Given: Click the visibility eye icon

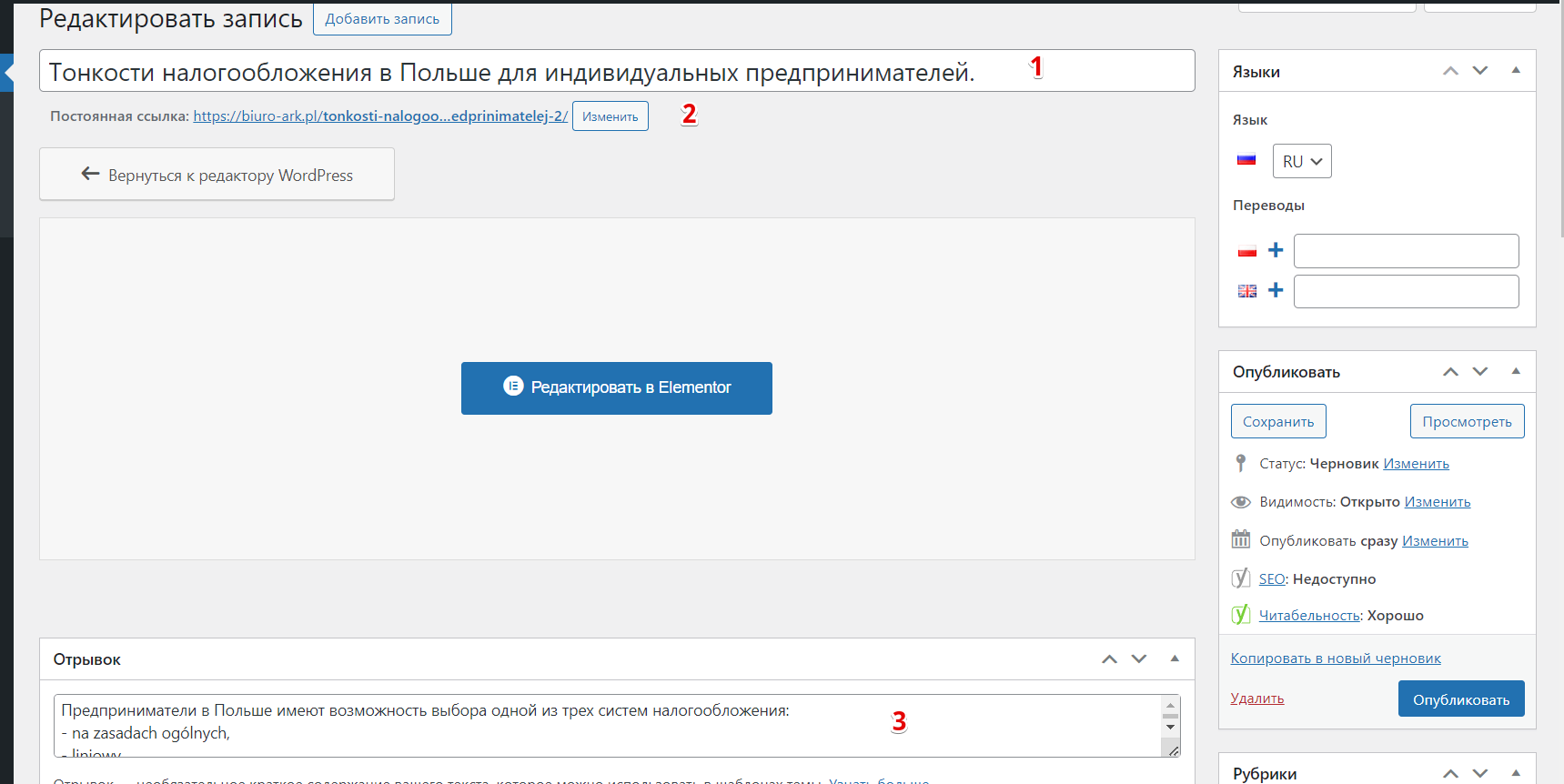Looking at the screenshot, I should point(1240,502).
